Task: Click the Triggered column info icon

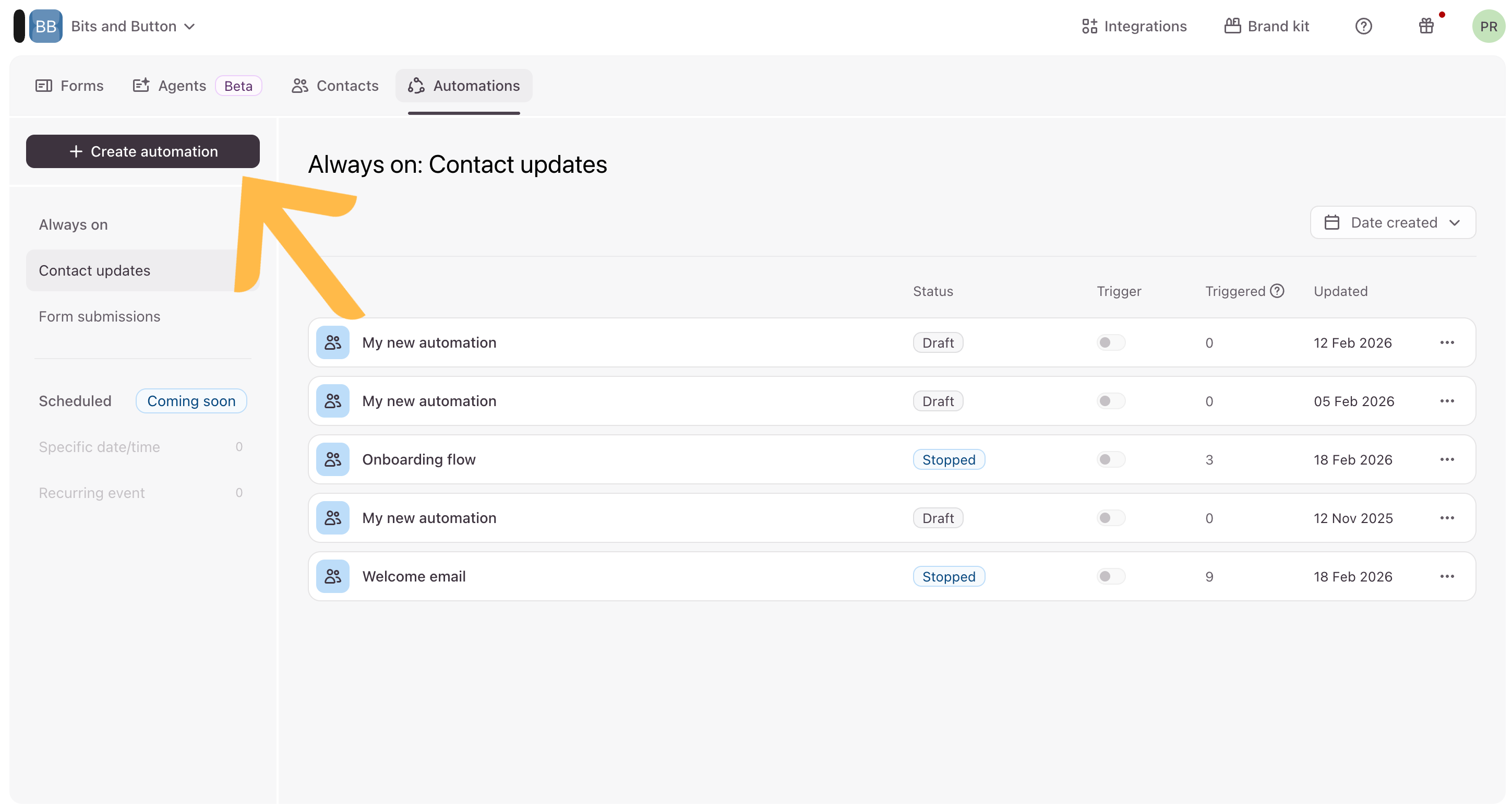Action: tap(1277, 291)
